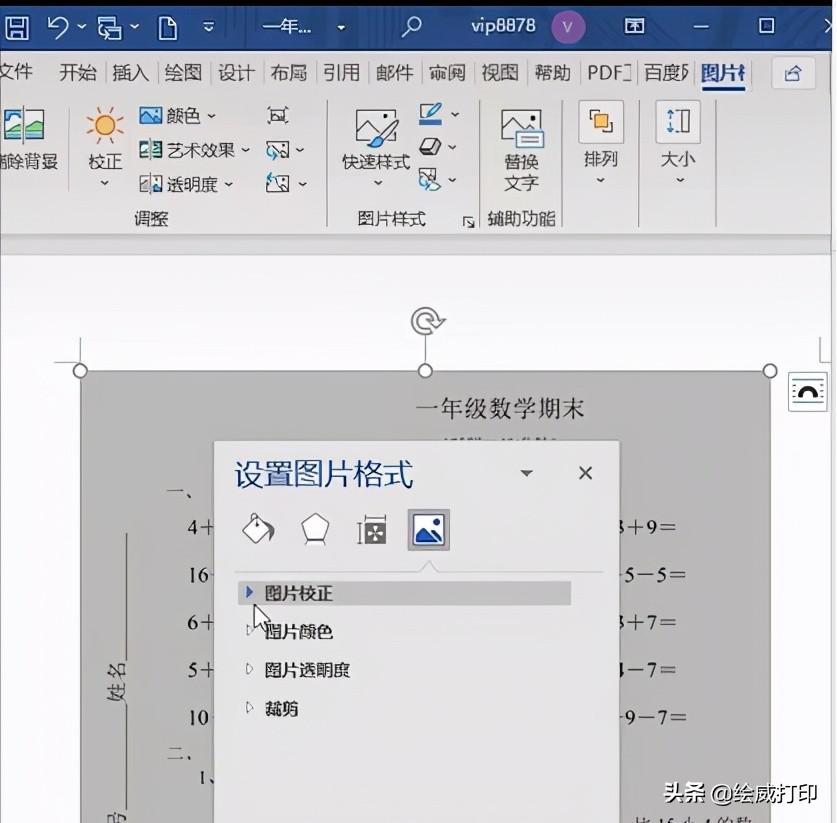Click the search magnifier in the title bar

(411, 25)
